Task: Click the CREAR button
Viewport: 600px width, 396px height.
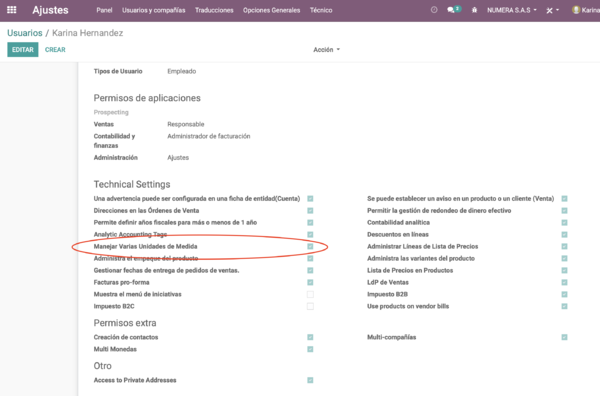Action: (55, 50)
